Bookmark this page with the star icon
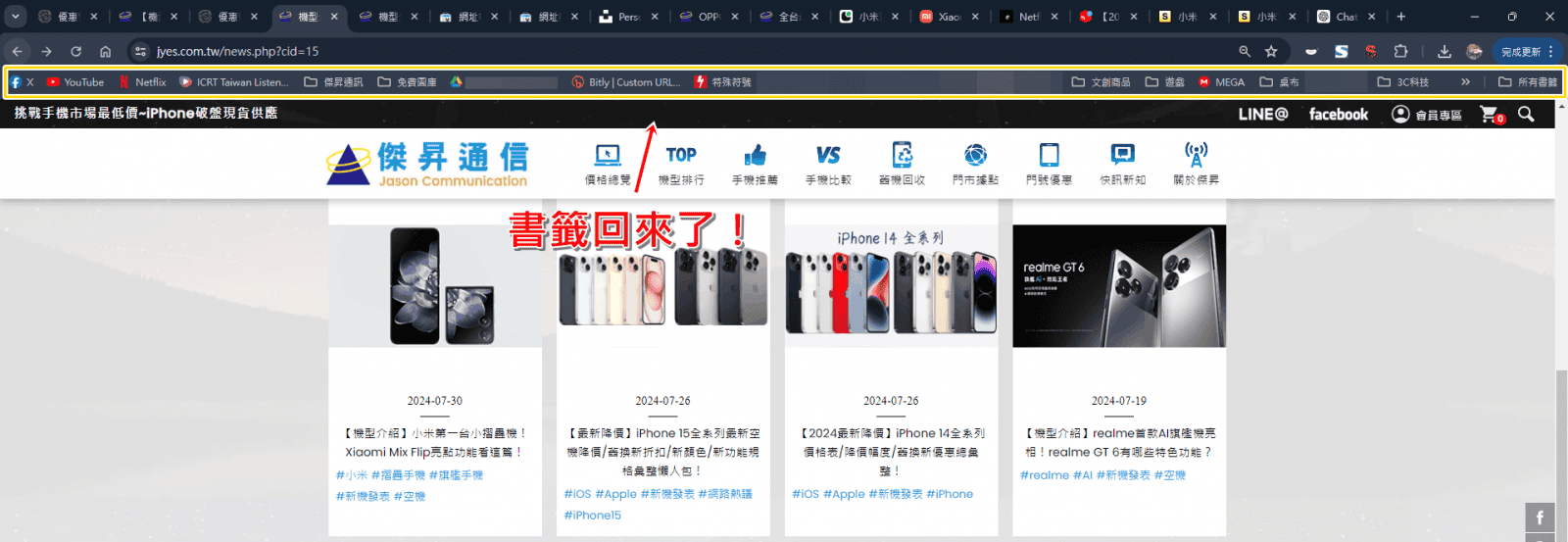 click(1271, 51)
